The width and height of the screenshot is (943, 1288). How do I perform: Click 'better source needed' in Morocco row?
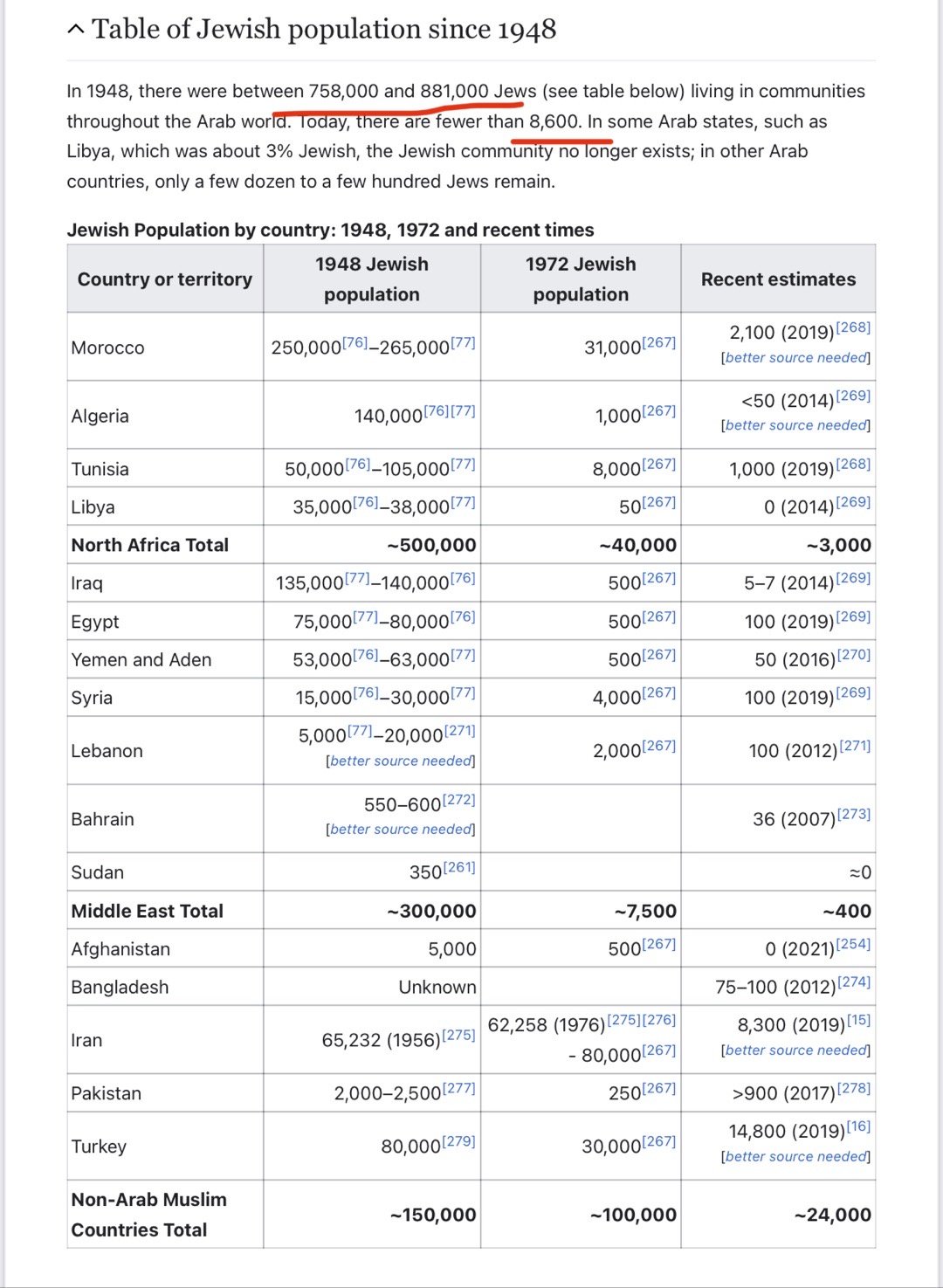tap(795, 358)
